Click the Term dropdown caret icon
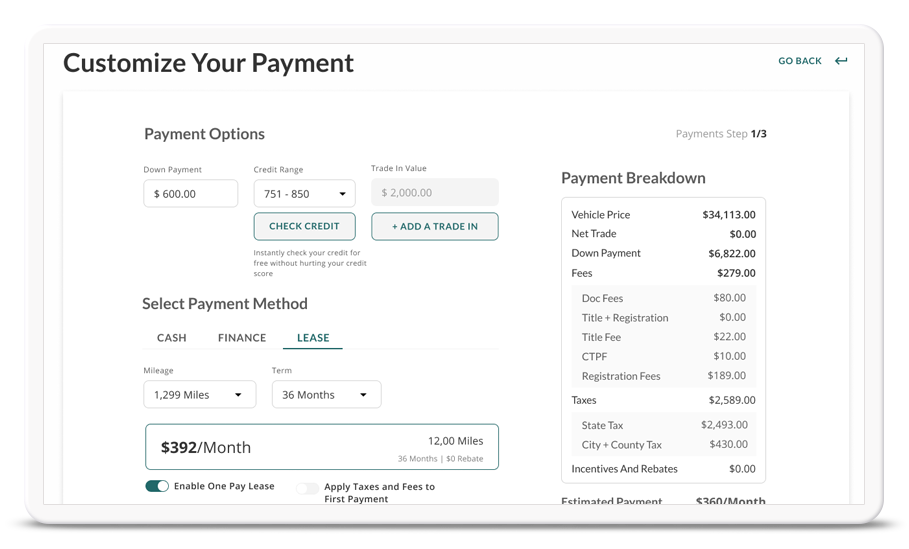Screen dimensions: 909x549 click(x=363, y=395)
